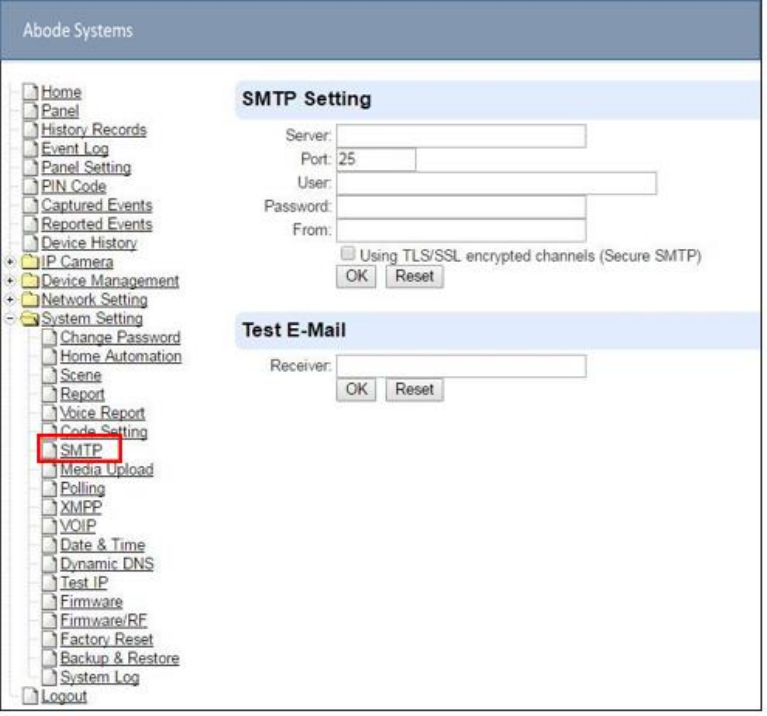Click the page icon next to Voice Report
Viewport: 767px width, 716px height.
pos(49,413)
